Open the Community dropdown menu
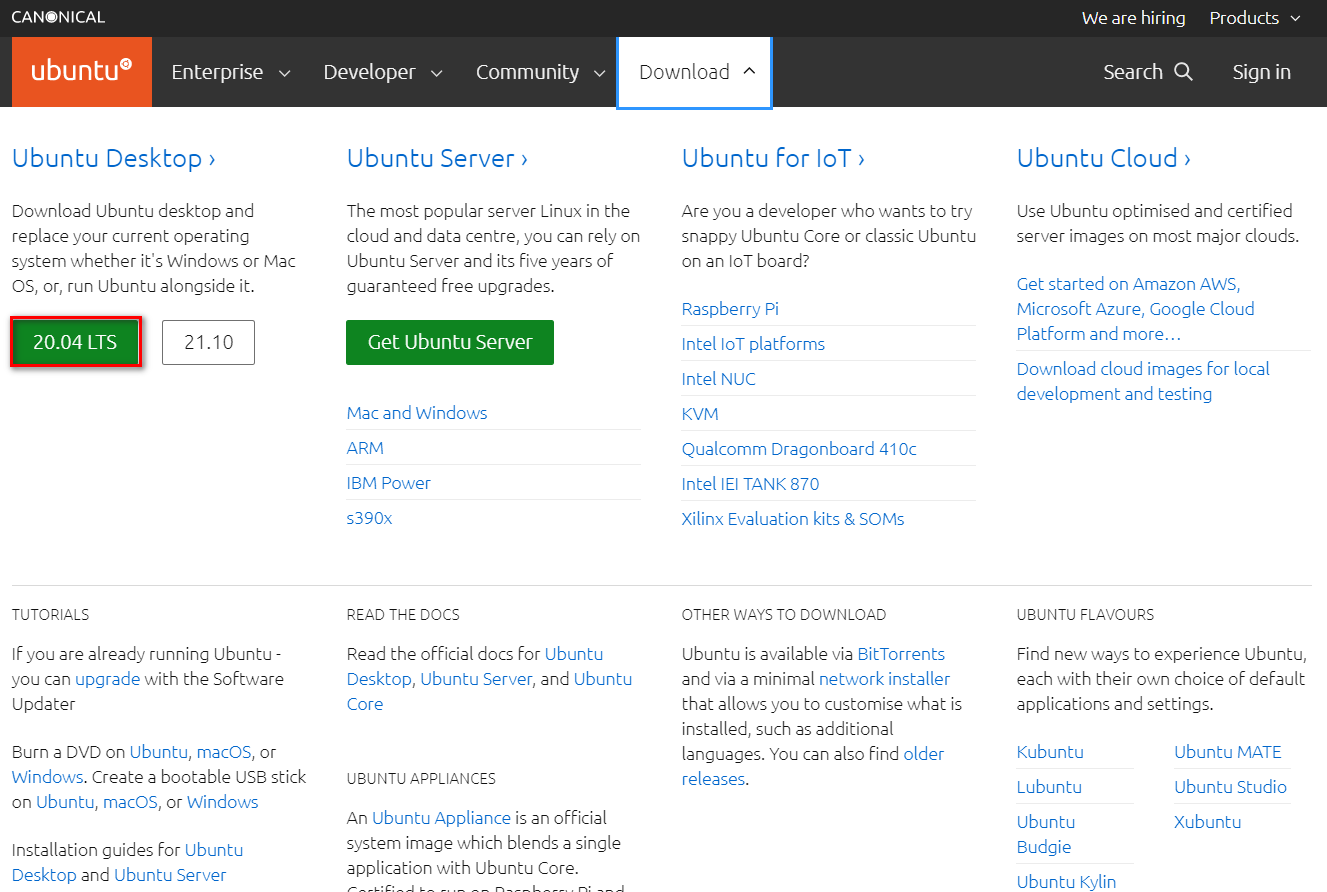The width and height of the screenshot is (1327, 892). pyautogui.click(x=539, y=71)
